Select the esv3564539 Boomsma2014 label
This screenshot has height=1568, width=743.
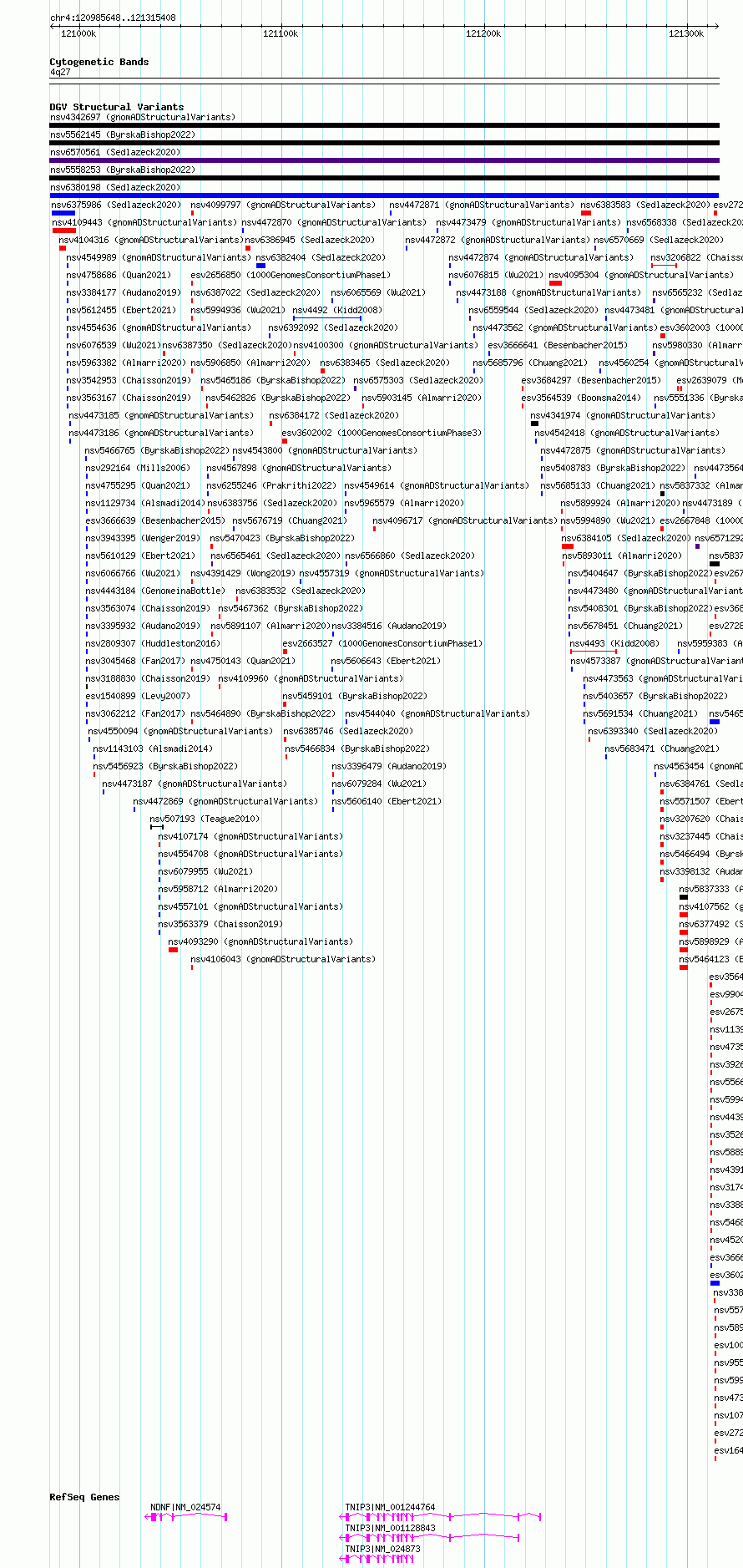[x=582, y=398]
